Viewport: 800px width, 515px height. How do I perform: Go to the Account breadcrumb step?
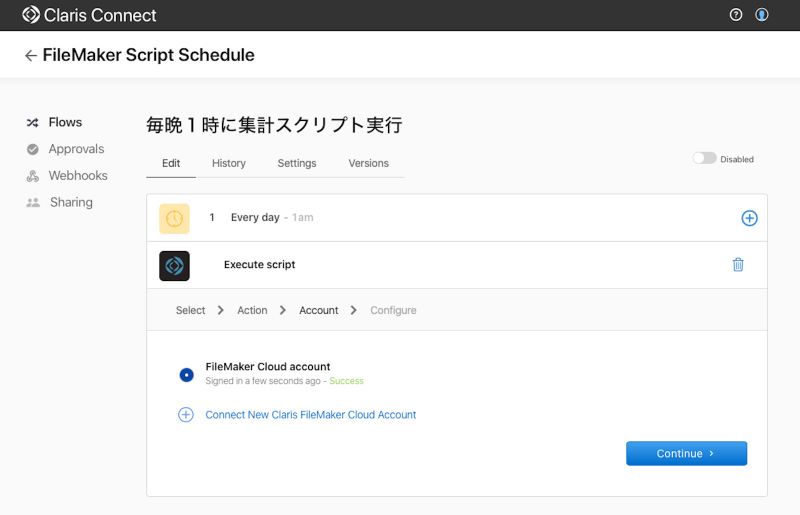coord(319,310)
